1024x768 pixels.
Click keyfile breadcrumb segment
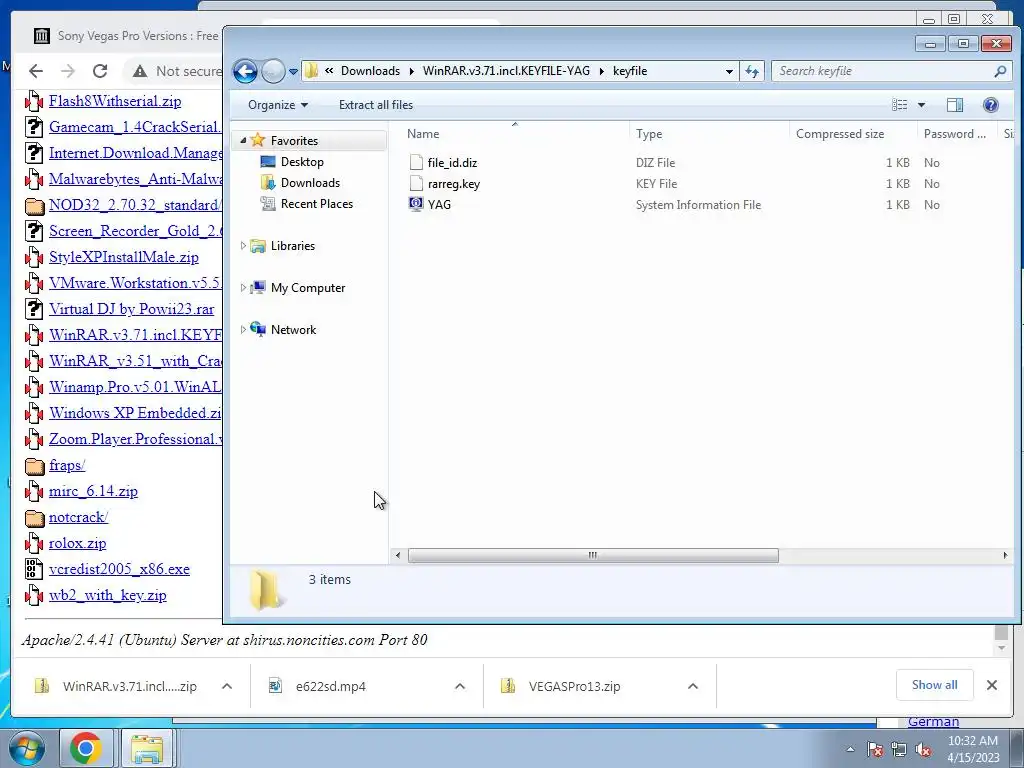coord(630,71)
